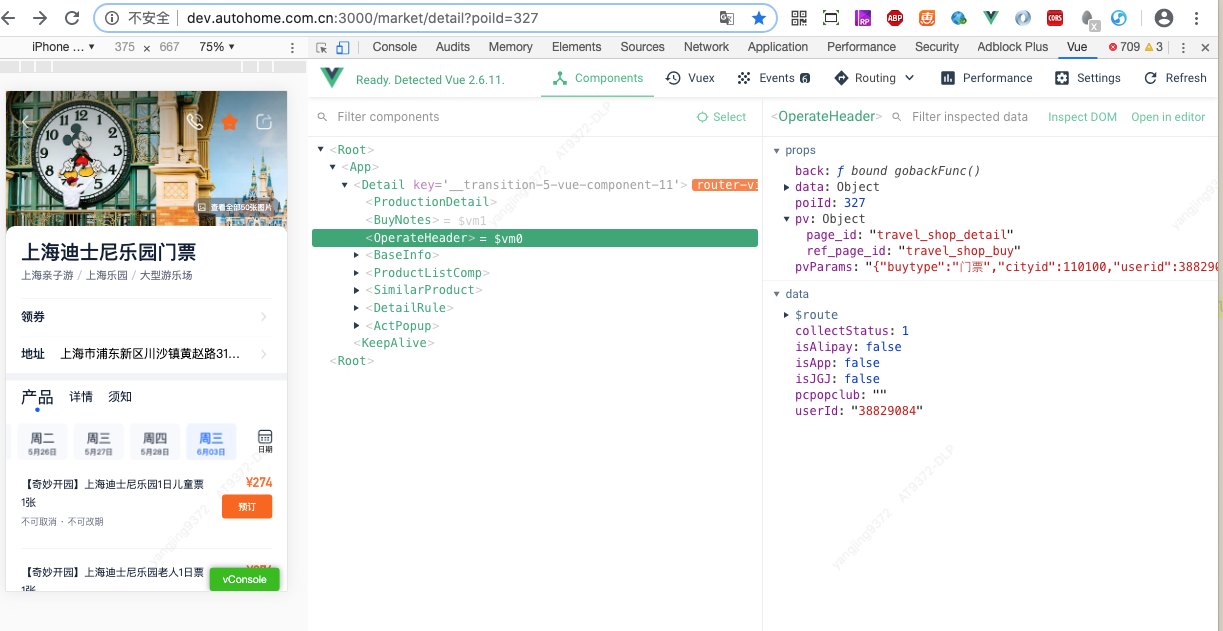Viewport: 1223px width, 631px height.
Task: Open the Network panel tab
Action: 706,47
